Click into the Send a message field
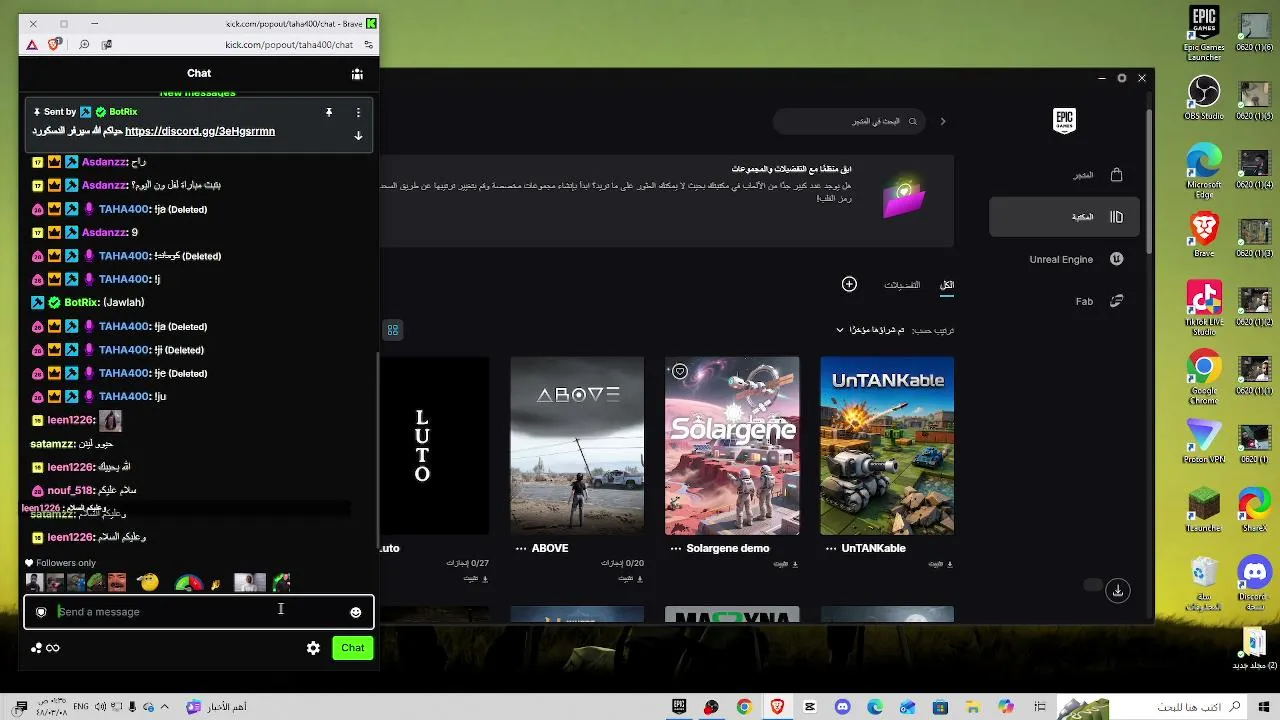This screenshot has height=720, width=1280. (199, 612)
